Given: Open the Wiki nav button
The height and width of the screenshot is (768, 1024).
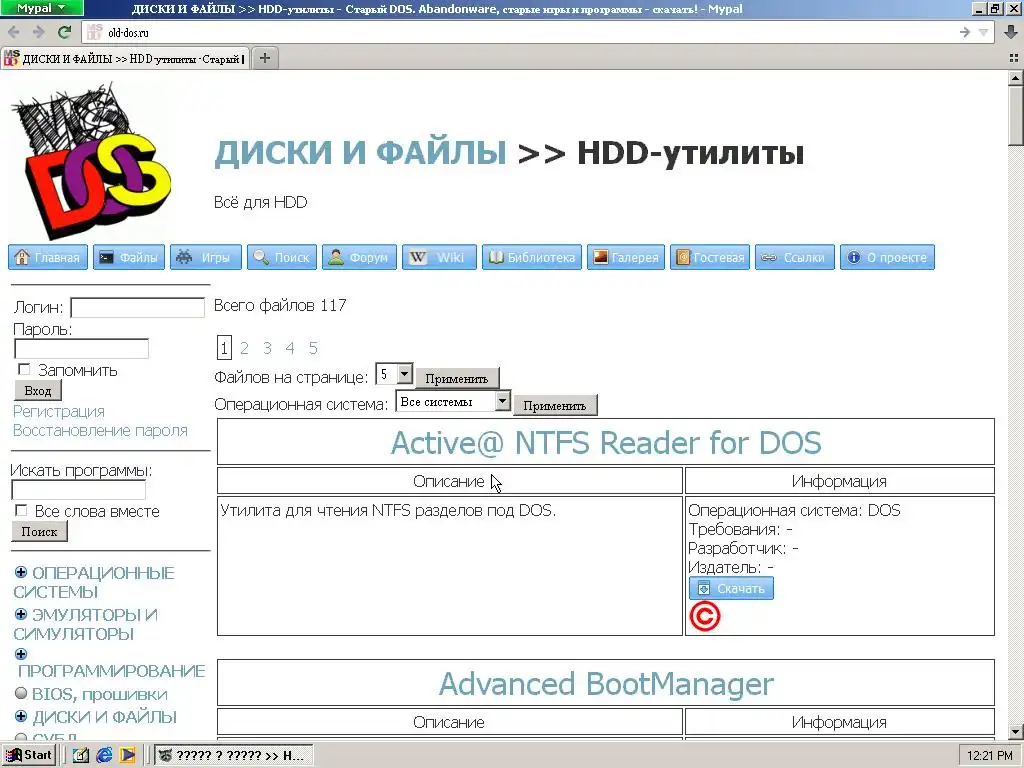Looking at the screenshot, I should point(439,257).
